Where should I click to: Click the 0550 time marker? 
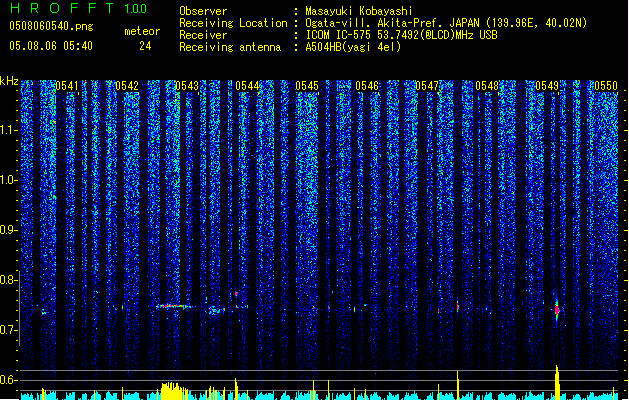[606, 86]
